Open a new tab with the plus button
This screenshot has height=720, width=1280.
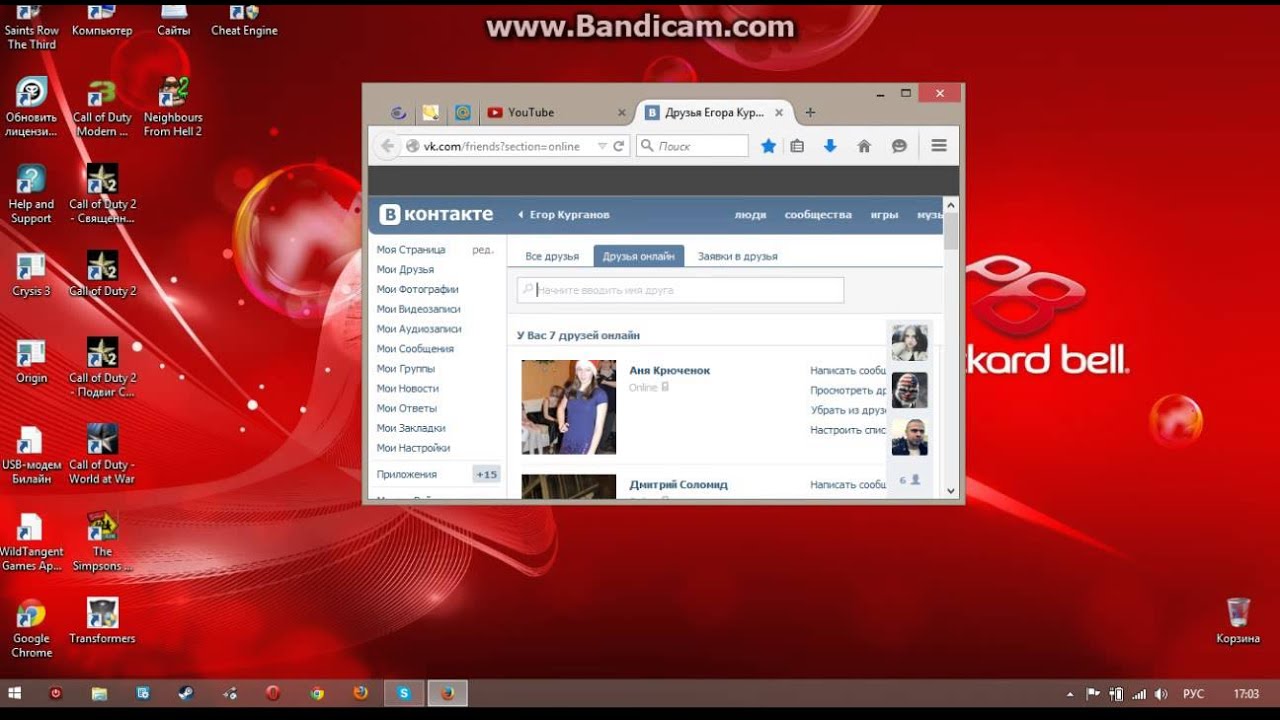810,112
